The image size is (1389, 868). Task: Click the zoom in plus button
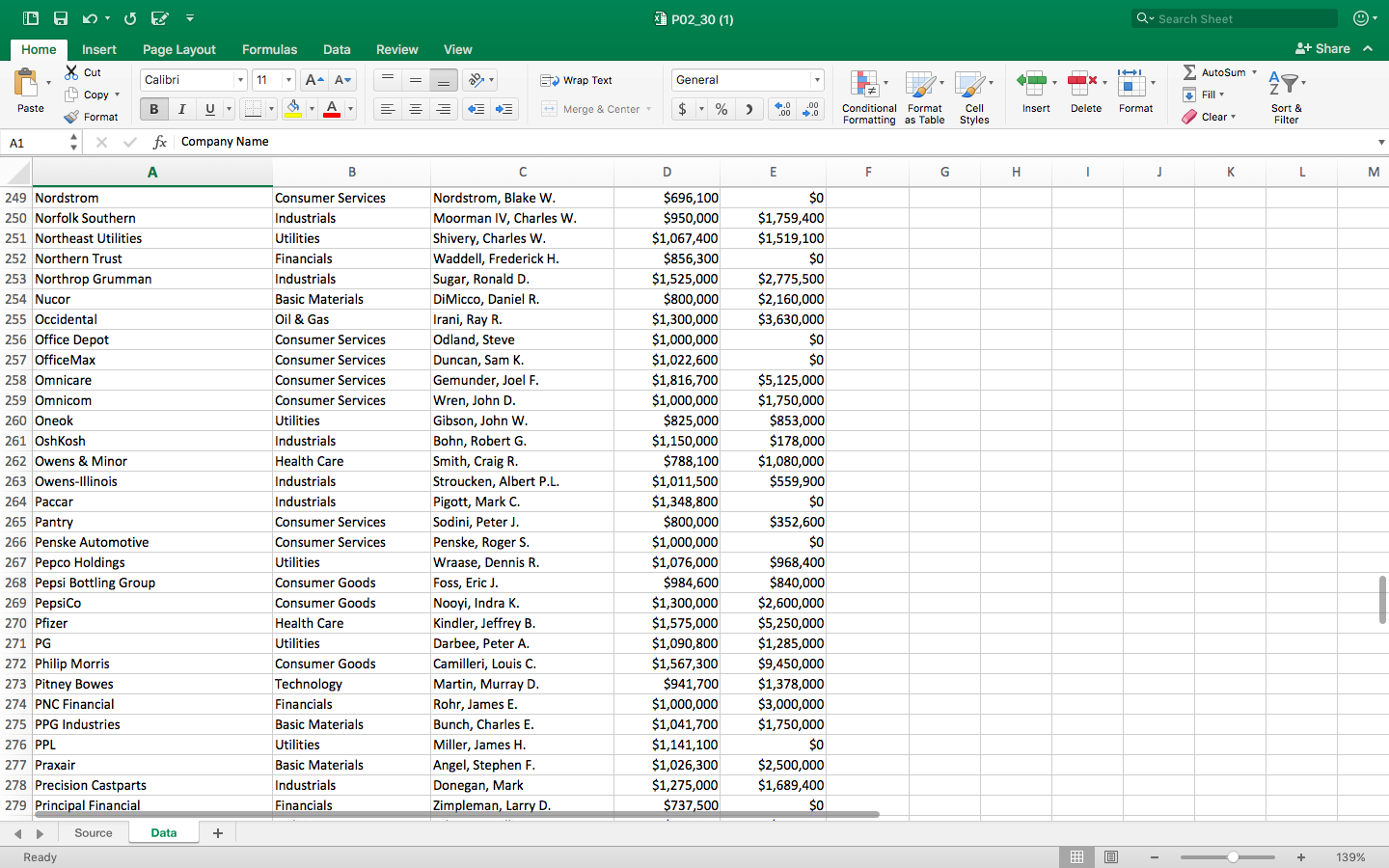pos(1301,857)
